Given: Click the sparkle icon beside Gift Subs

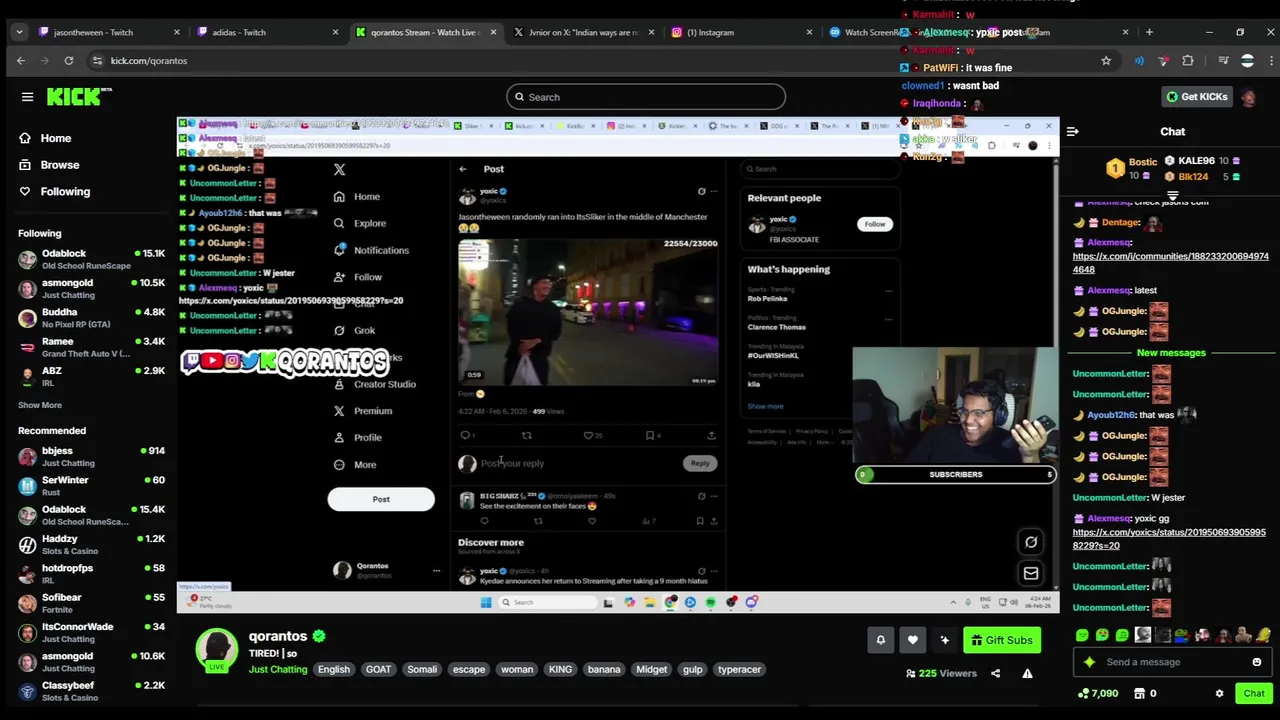Looking at the screenshot, I should click(944, 640).
